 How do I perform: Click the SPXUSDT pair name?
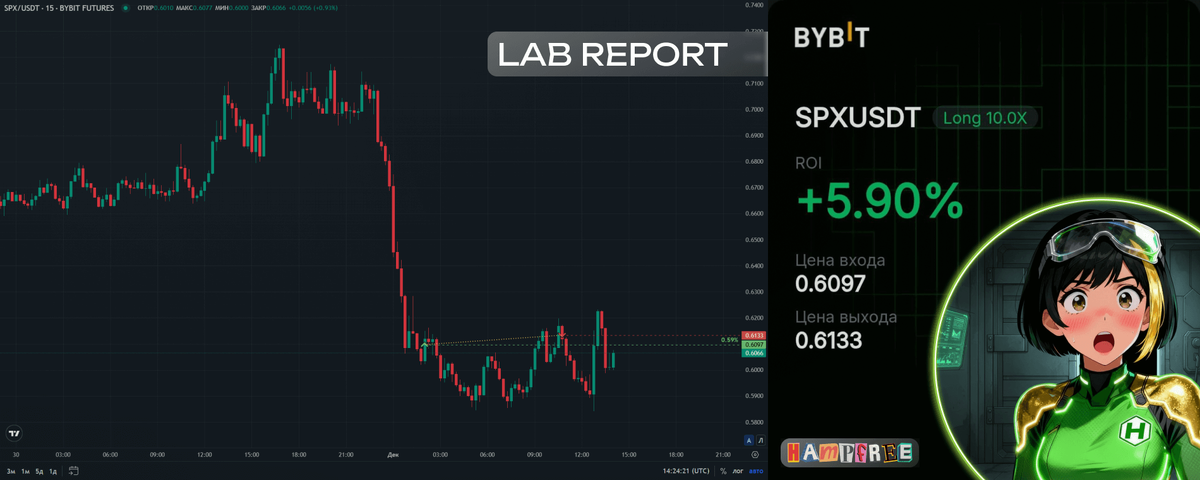pos(857,118)
